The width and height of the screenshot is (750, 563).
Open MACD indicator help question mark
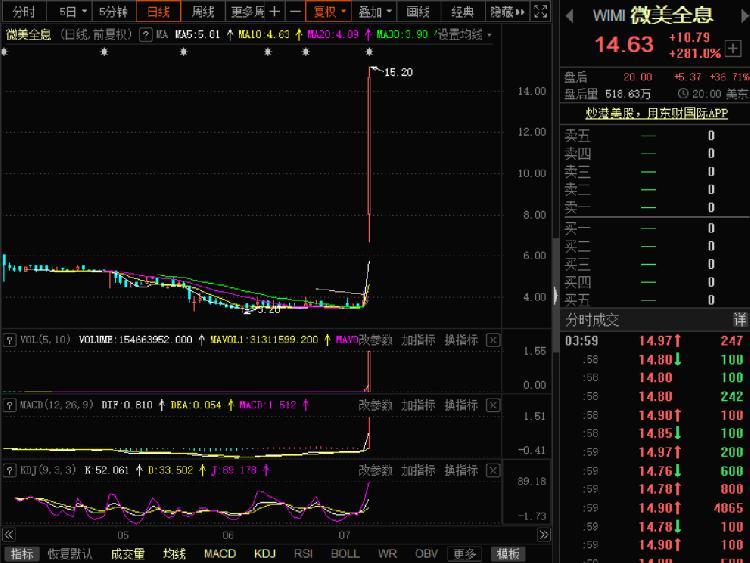[9, 405]
